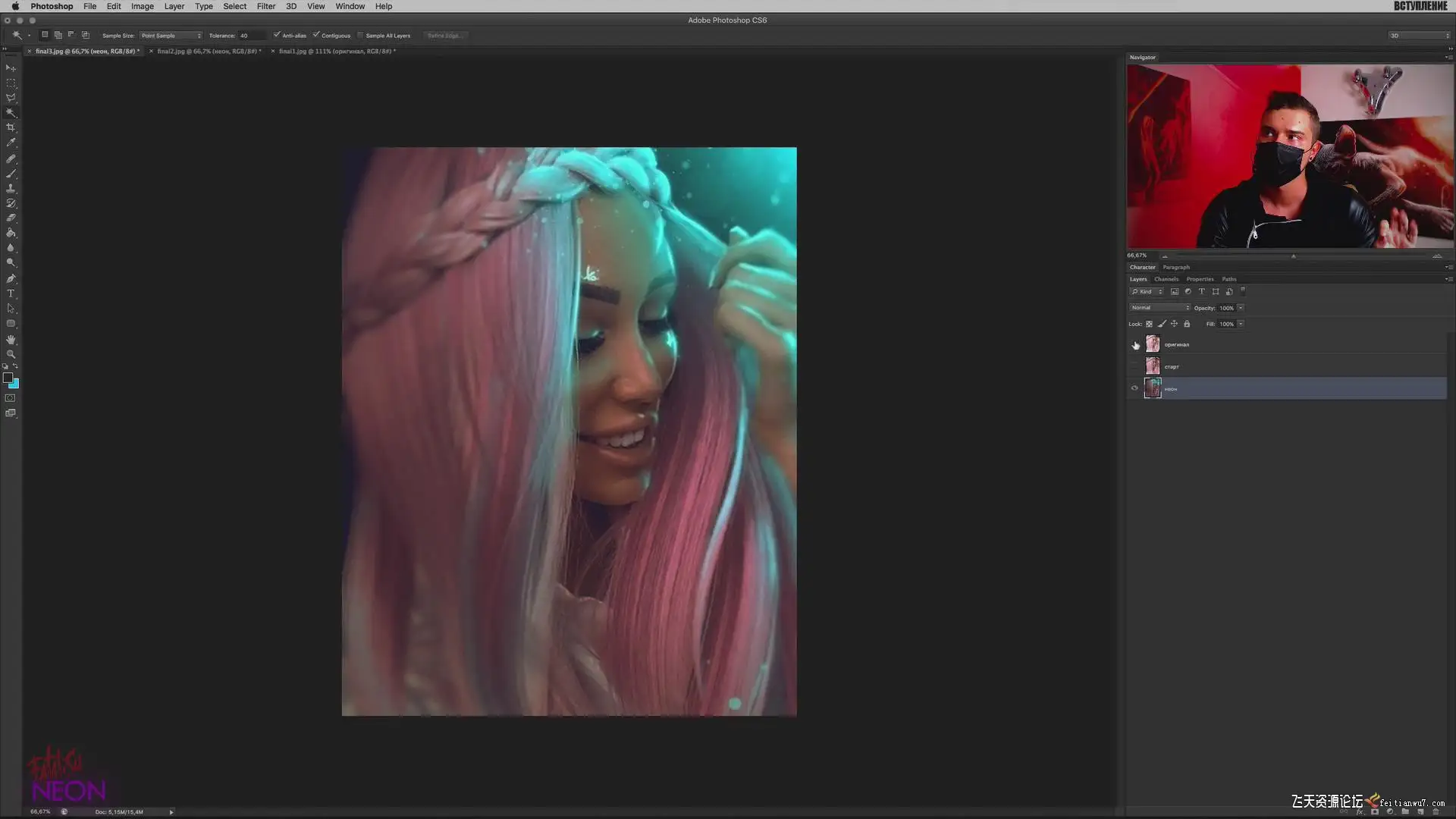
Task: Select the Paint Bucket tool
Action: pos(11,233)
